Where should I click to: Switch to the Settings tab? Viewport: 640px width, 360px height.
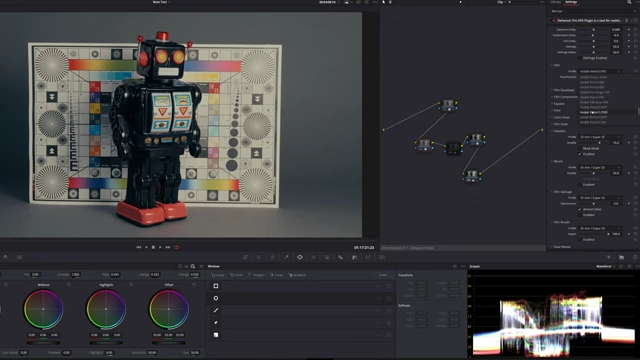tap(571, 2)
